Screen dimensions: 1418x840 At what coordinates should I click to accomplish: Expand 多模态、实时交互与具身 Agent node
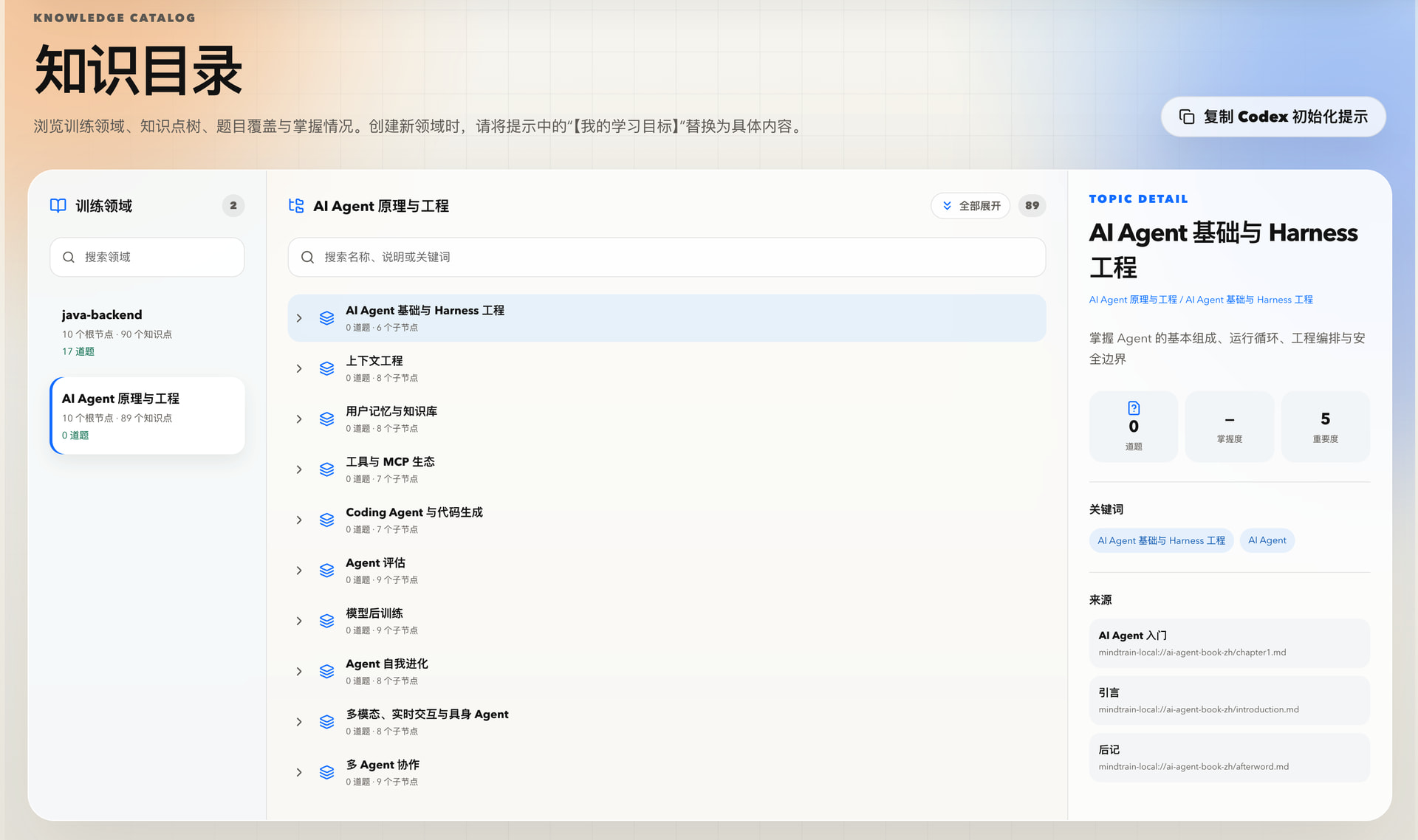(x=299, y=722)
